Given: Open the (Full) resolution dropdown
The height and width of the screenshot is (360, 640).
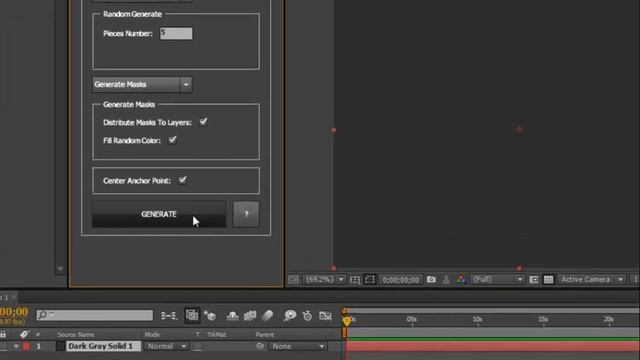Looking at the screenshot, I should point(497,280).
